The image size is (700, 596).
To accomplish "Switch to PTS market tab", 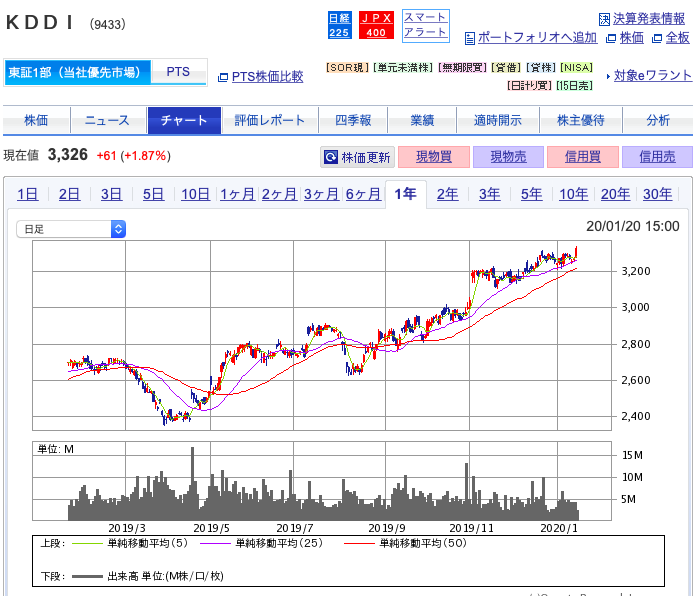I will (179, 72).
